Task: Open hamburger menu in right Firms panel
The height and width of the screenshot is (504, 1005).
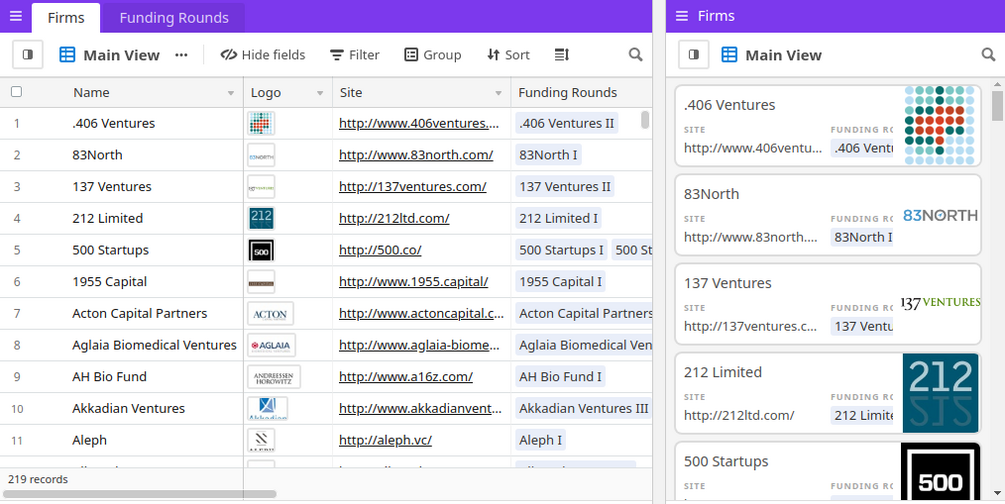Action: click(682, 16)
